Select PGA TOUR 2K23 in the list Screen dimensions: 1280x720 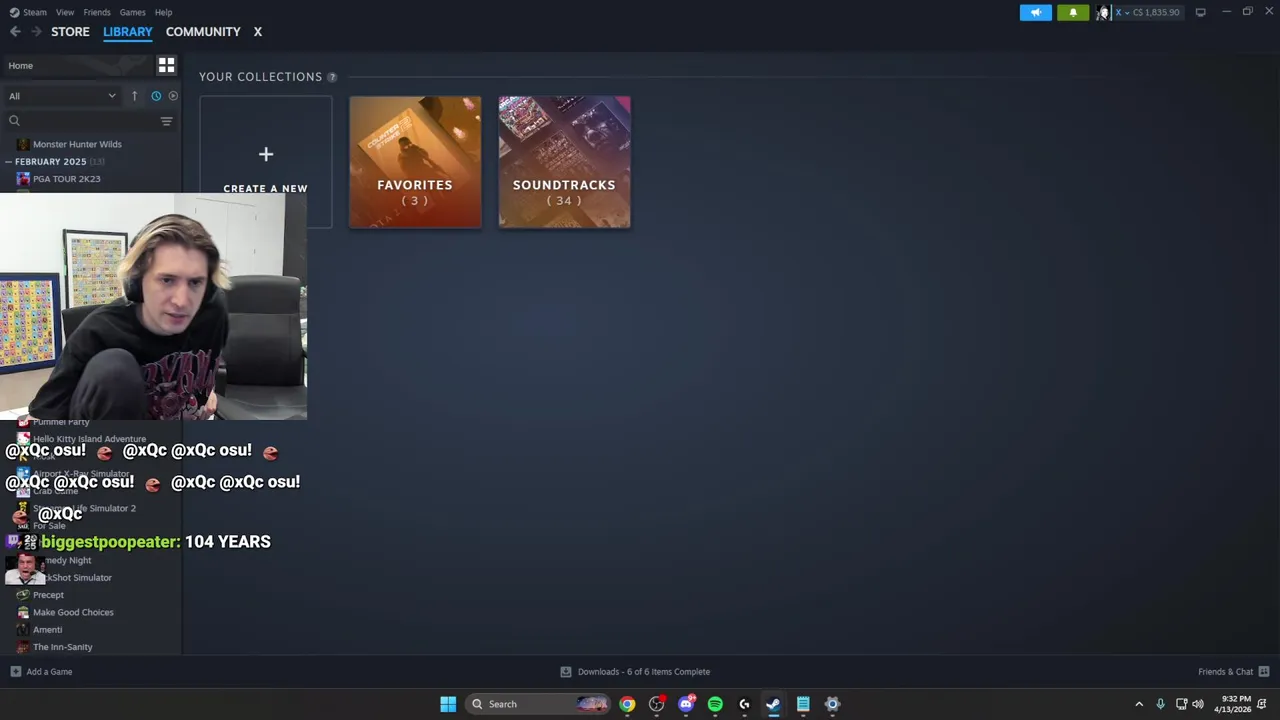click(66, 179)
